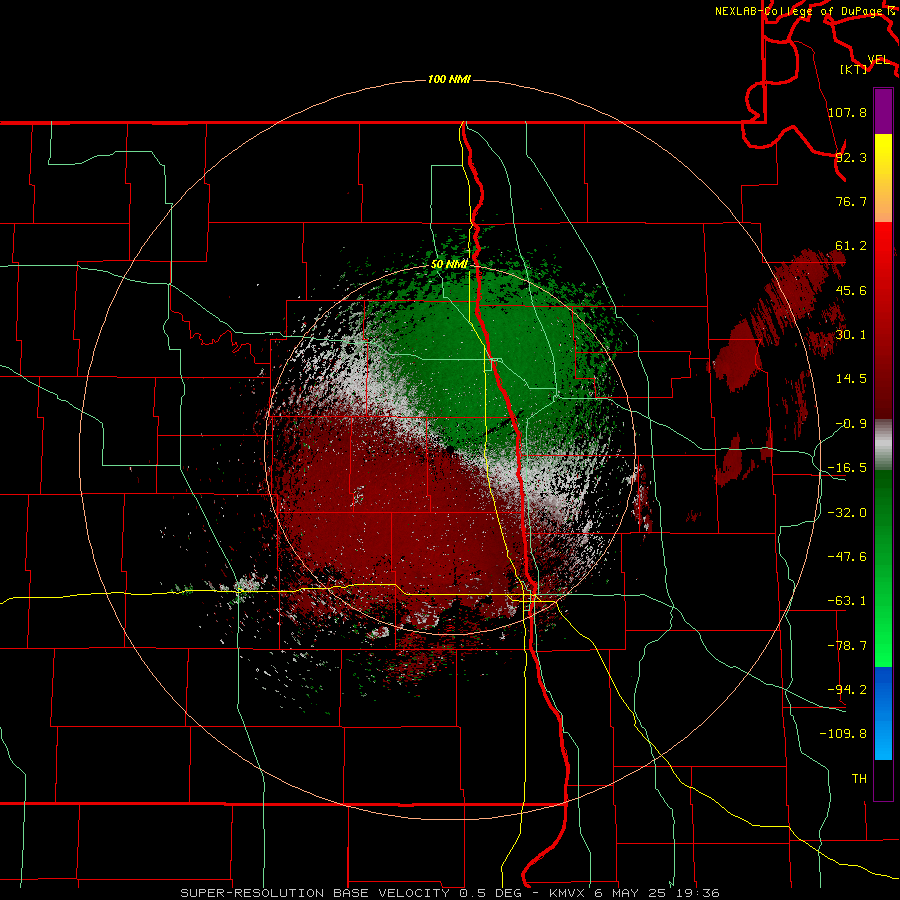
Task: Click the 14.5 velocity scale label
Action: 851,379
